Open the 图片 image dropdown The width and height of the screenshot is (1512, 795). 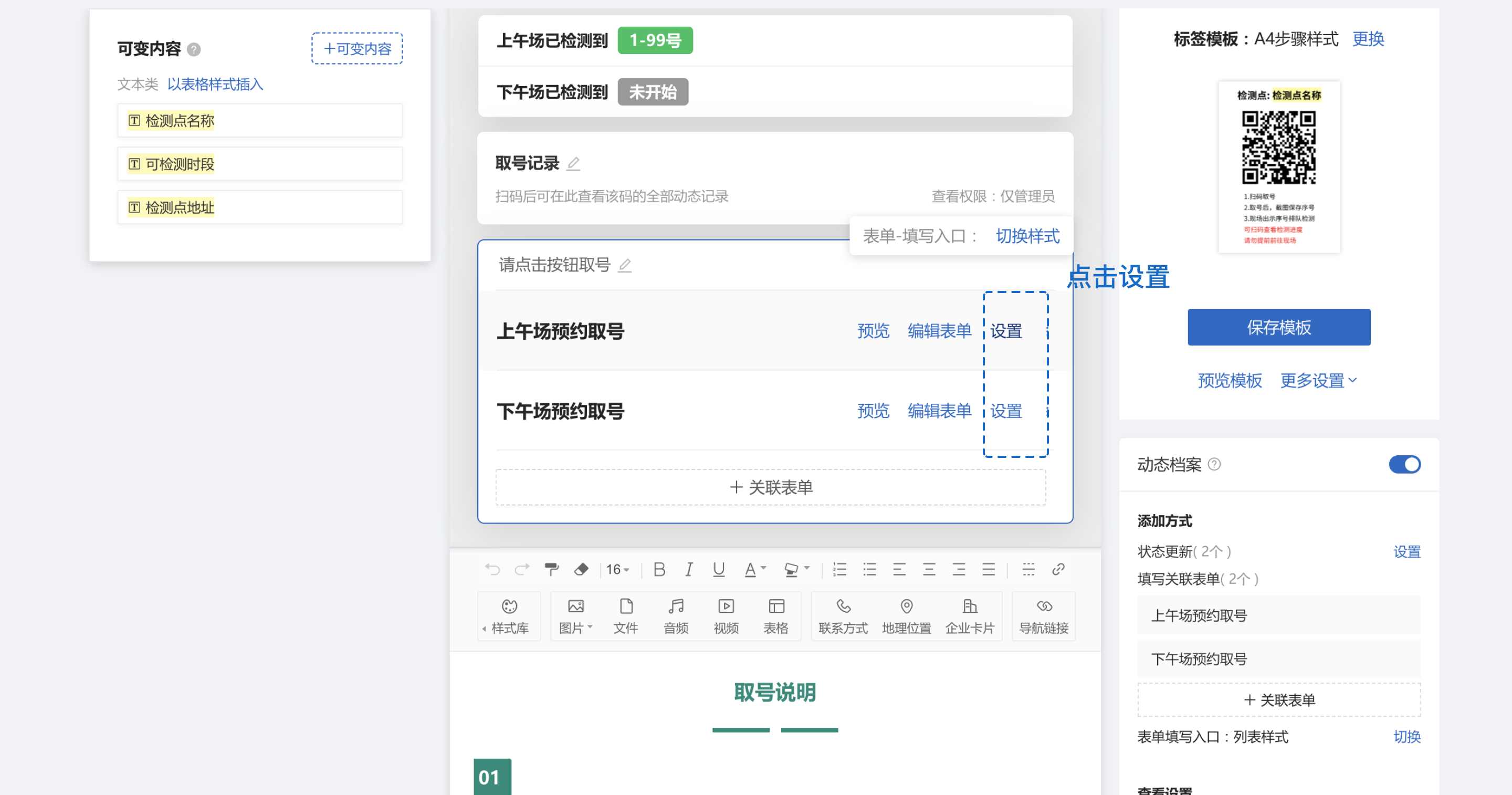click(575, 616)
